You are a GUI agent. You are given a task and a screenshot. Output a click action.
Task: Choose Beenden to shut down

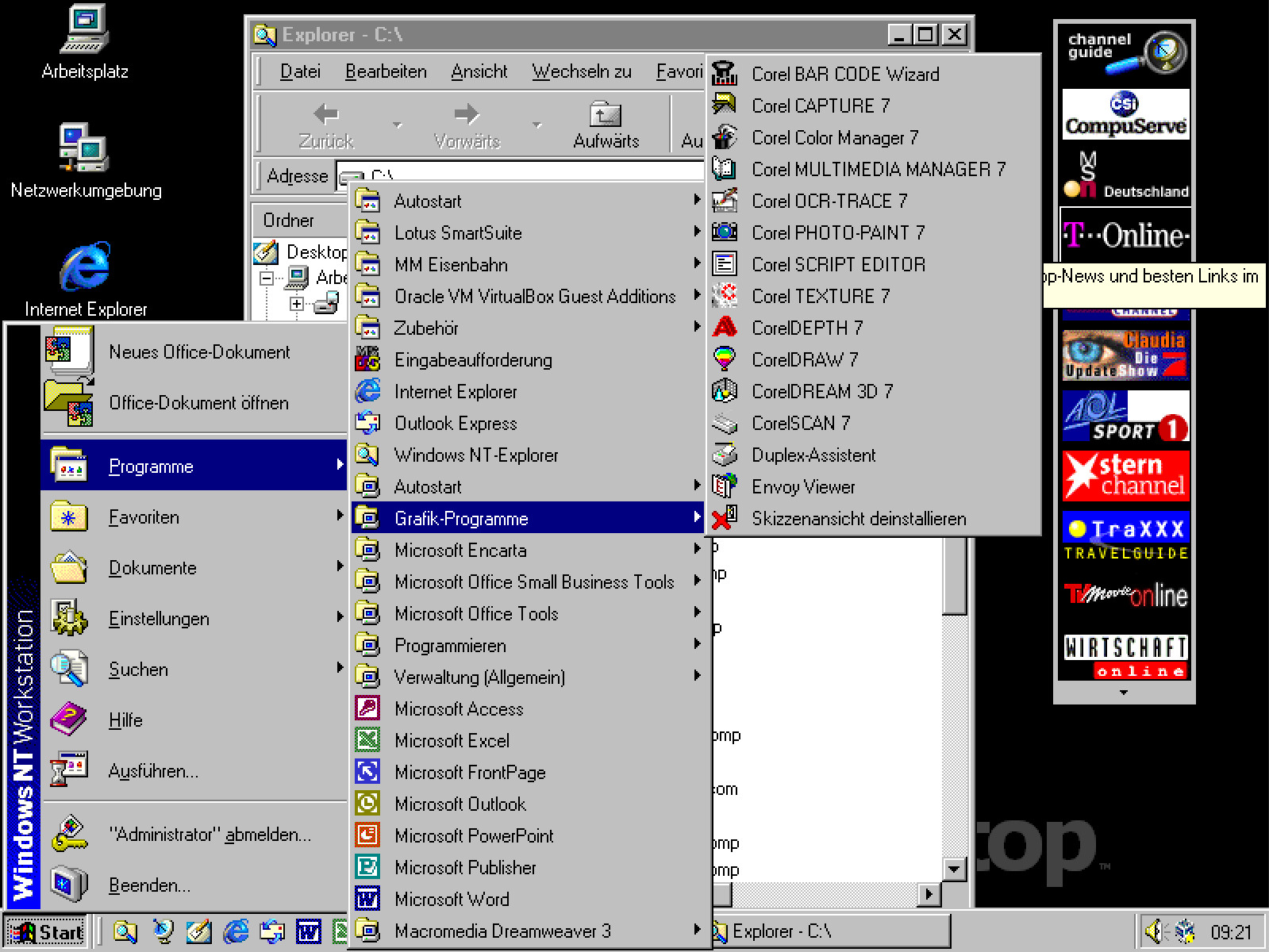click(194, 885)
